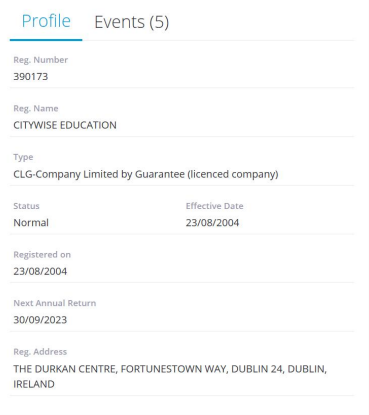Viewport: 369px width, 415px height.
Task: Click the Status label
Action: click(x=26, y=206)
